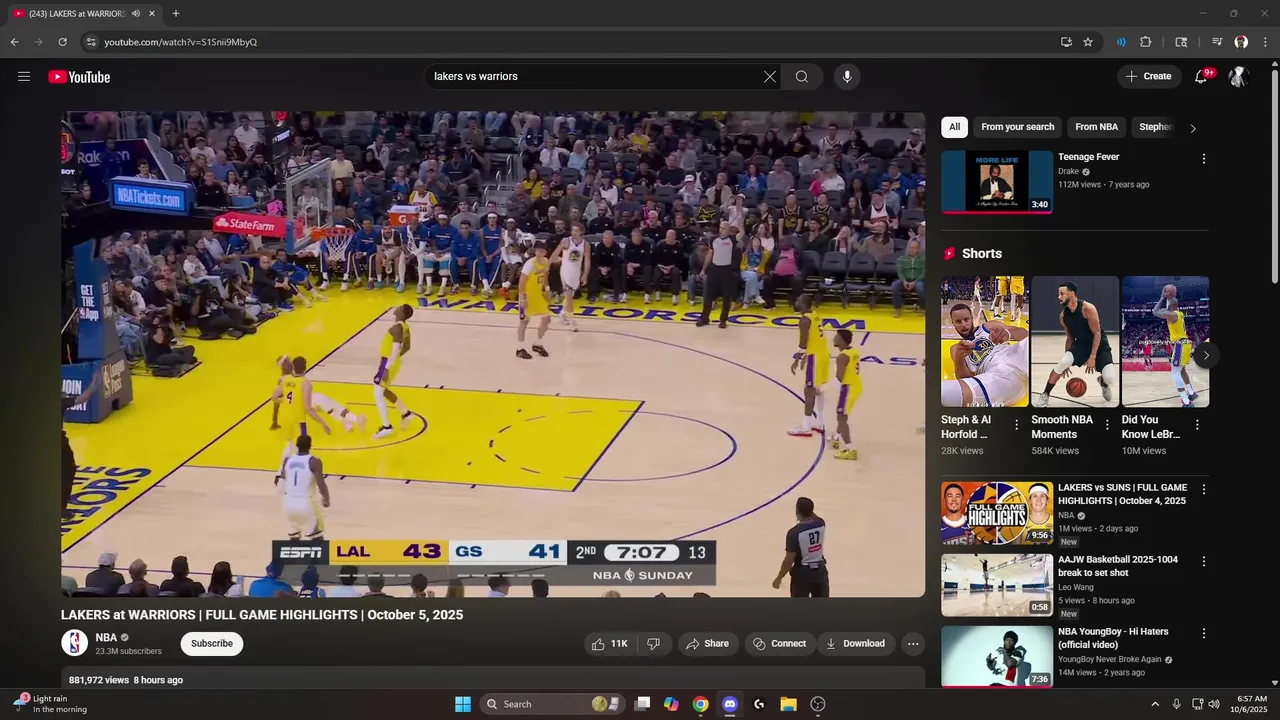Like the video with 11K likes

609,644
